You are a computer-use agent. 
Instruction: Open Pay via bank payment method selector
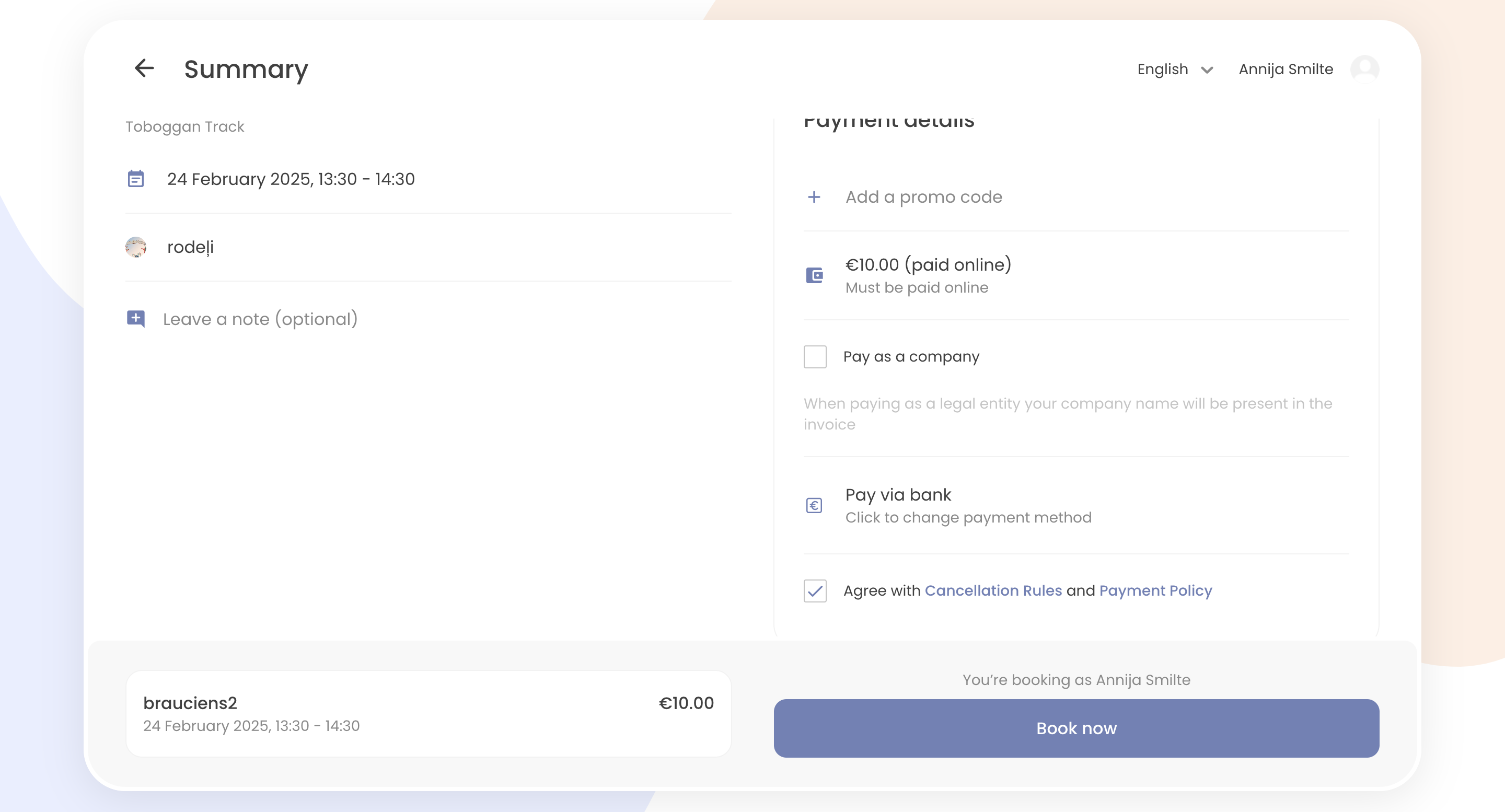[967, 505]
